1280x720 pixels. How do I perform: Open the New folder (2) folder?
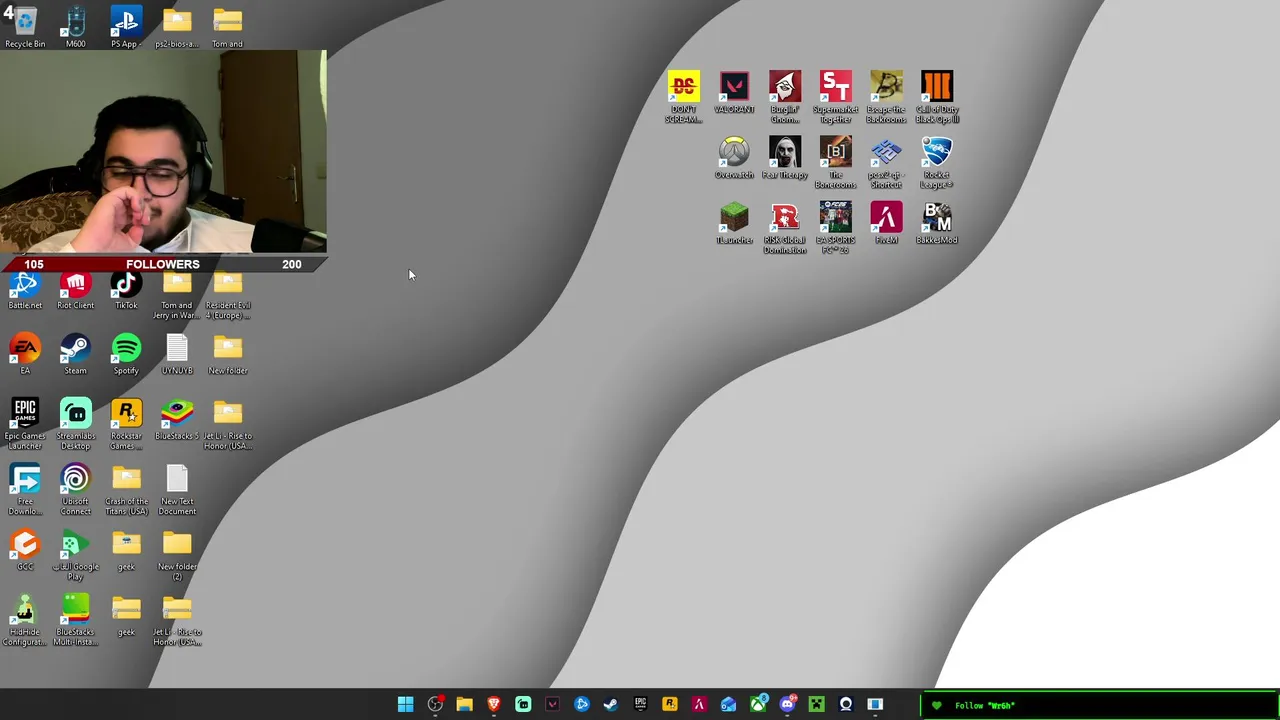(x=177, y=555)
